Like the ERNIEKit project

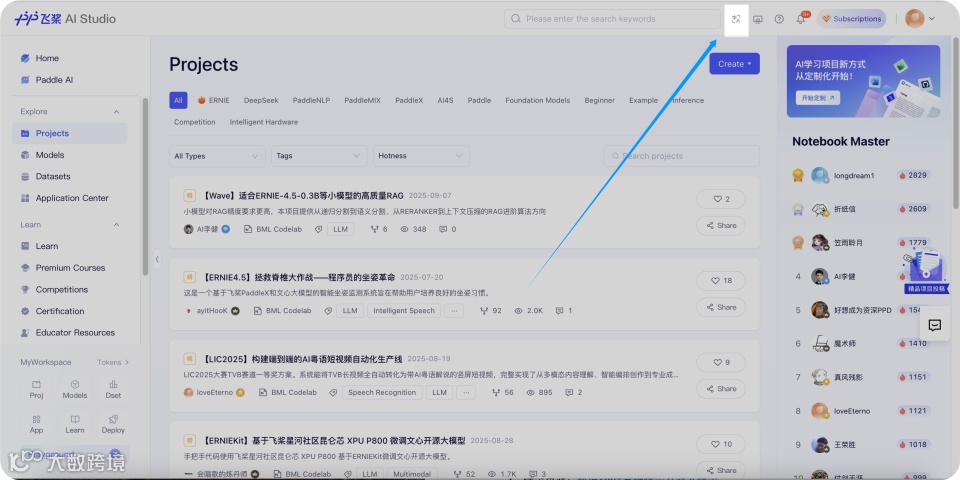(721, 444)
